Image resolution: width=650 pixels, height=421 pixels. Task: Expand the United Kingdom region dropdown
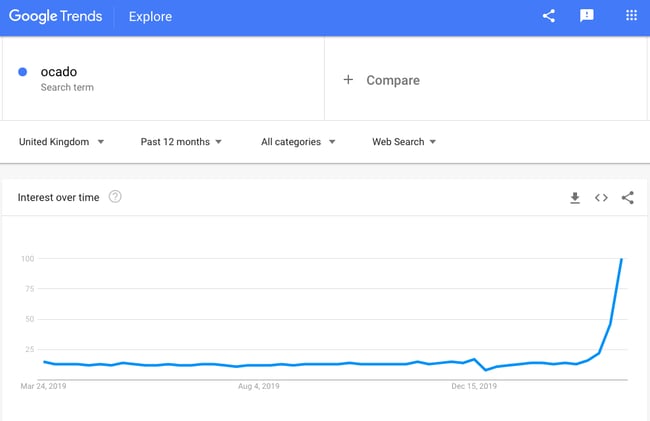pyautogui.click(x=61, y=142)
